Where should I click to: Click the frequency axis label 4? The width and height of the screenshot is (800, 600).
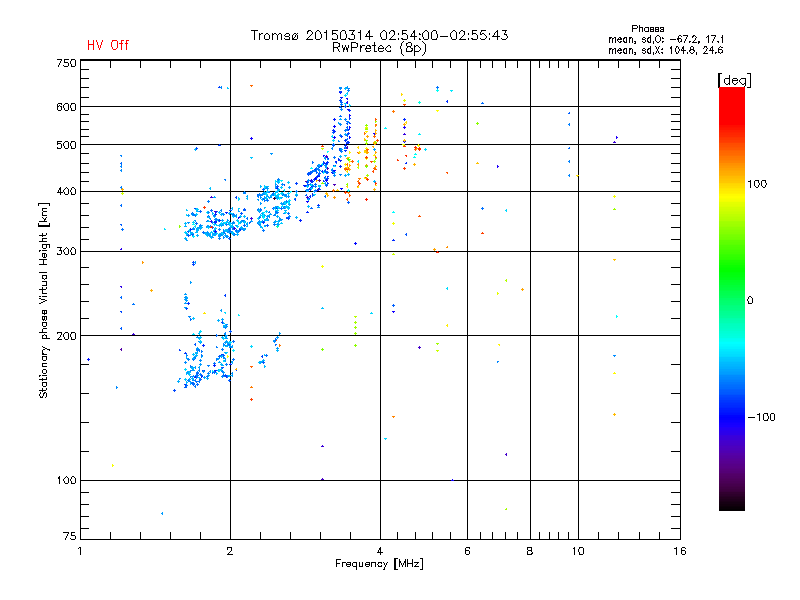pyautogui.click(x=380, y=551)
